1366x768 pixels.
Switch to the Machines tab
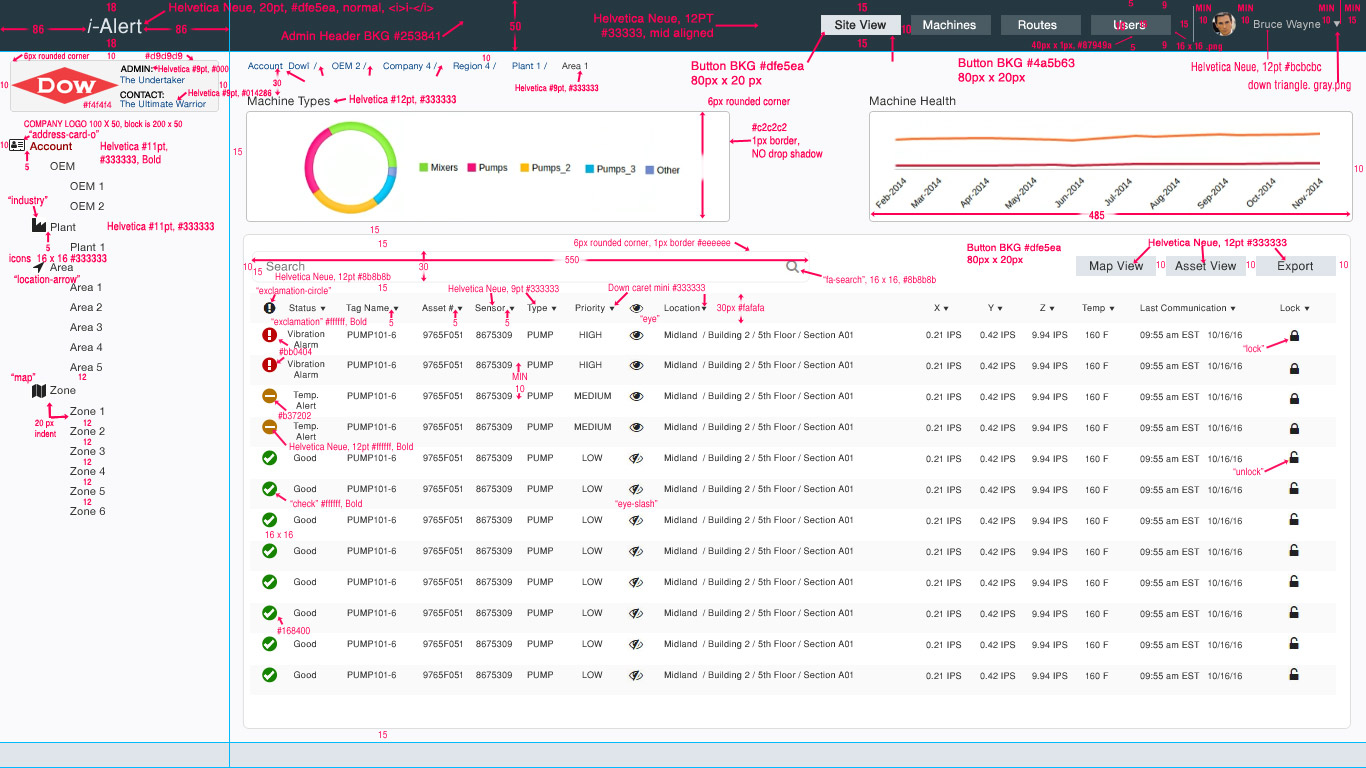click(x=950, y=25)
